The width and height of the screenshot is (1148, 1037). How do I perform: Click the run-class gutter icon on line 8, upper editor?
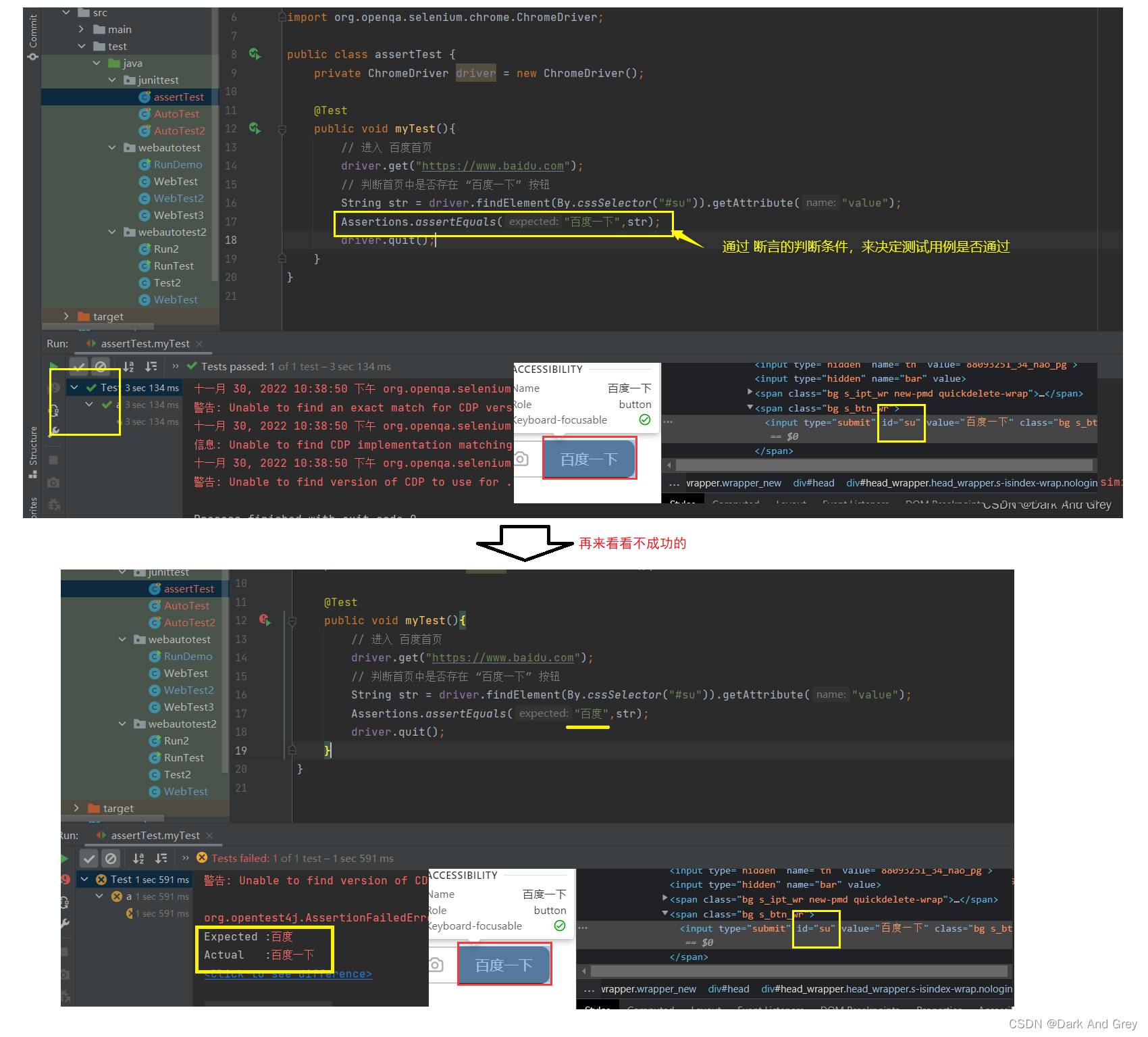255,54
